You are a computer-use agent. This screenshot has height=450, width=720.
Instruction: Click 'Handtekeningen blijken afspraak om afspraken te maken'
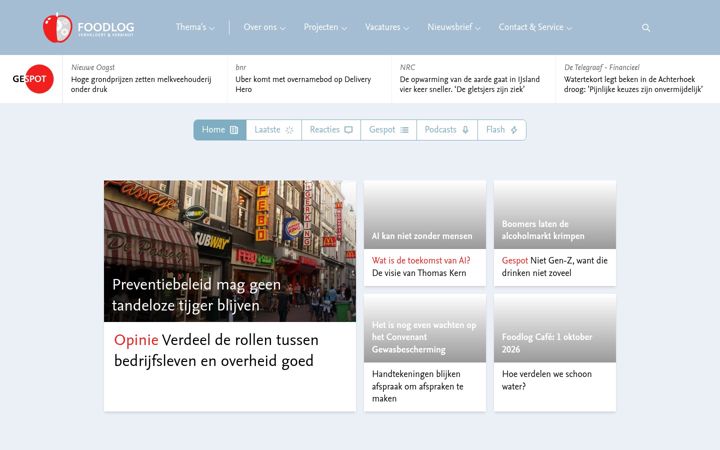(417, 386)
